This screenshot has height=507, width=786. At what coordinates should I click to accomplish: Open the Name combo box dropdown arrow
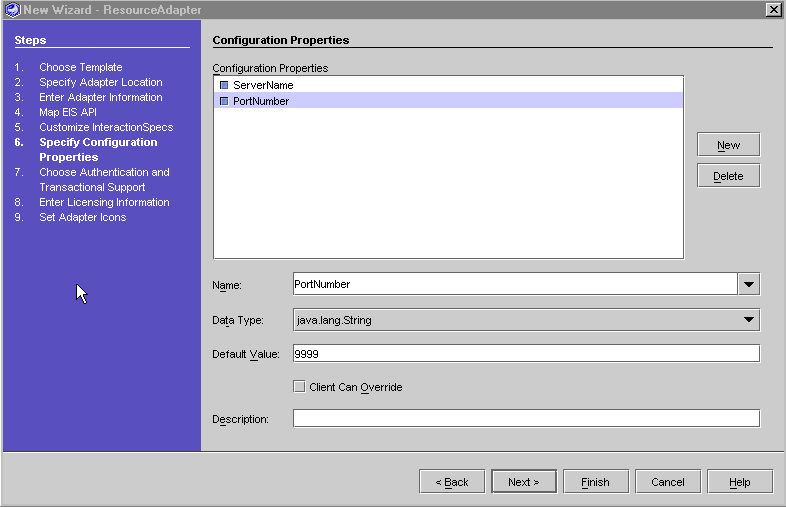point(749,284)
